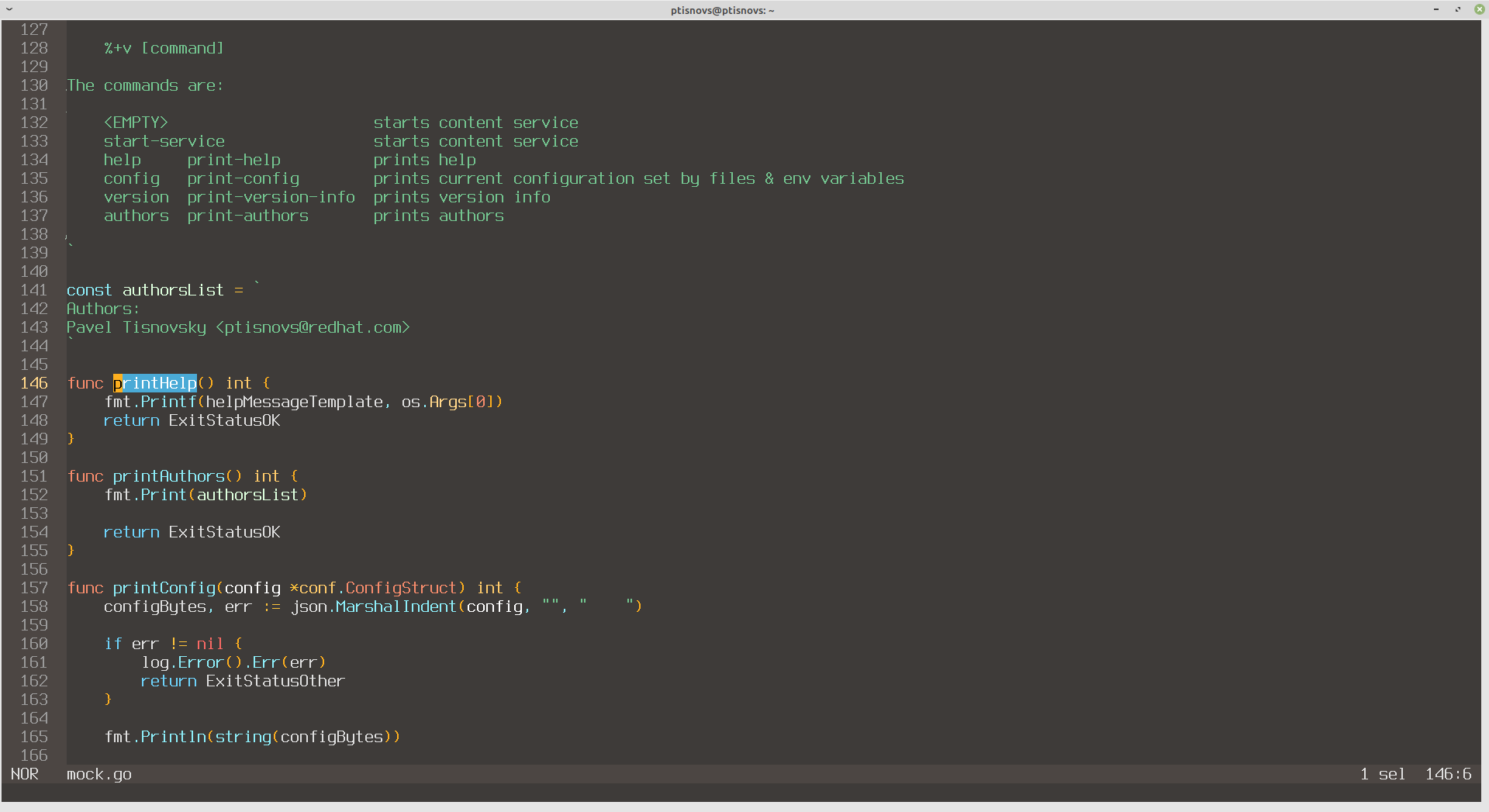Image resolution: width=1489 pixels, height=812 pixels.
Task: Click 'start-service' command text
Action: pos(164,141)
